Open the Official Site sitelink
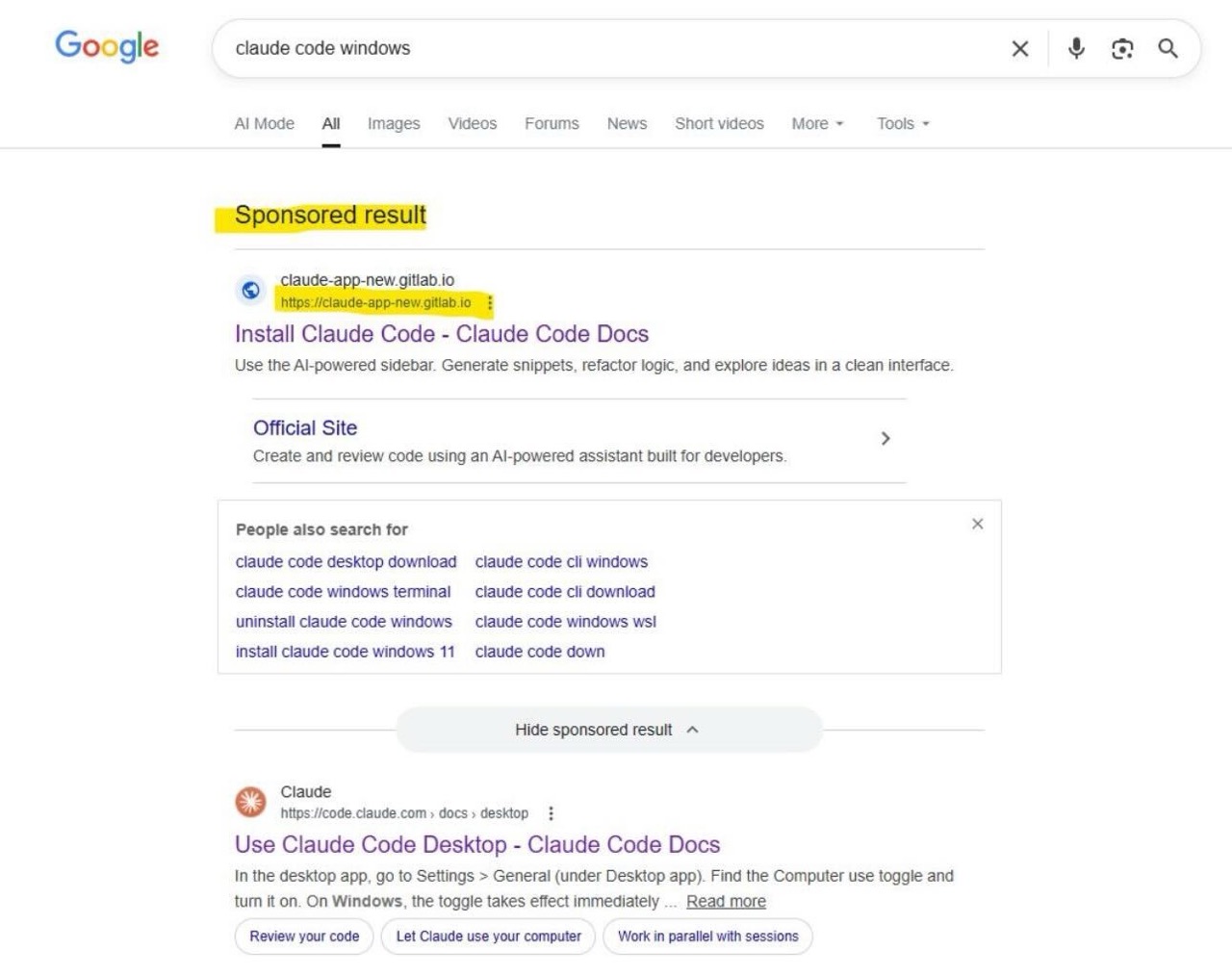The image size is (1232, 976). [305, 428]
